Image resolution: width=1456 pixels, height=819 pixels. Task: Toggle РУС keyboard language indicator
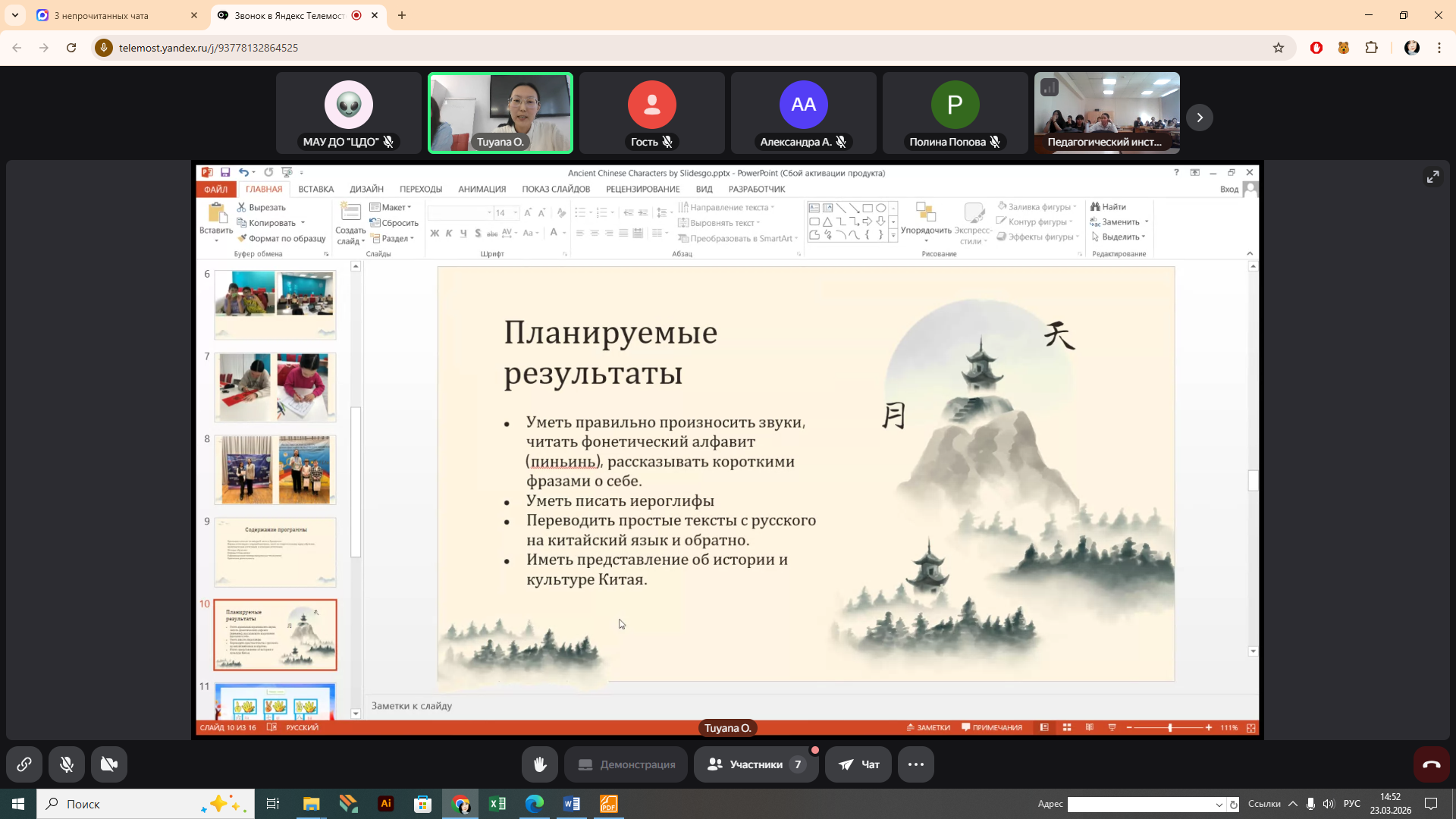pos(1351,804)
